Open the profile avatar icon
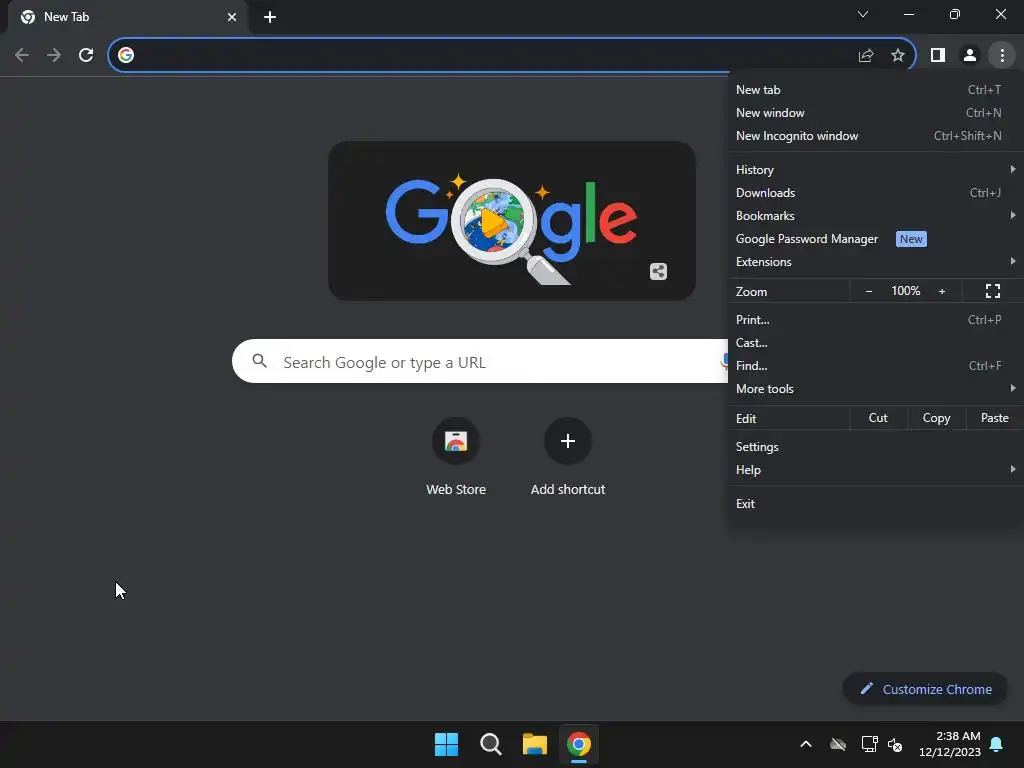Viewport: 1024px width, 768px height. [970, 56]
